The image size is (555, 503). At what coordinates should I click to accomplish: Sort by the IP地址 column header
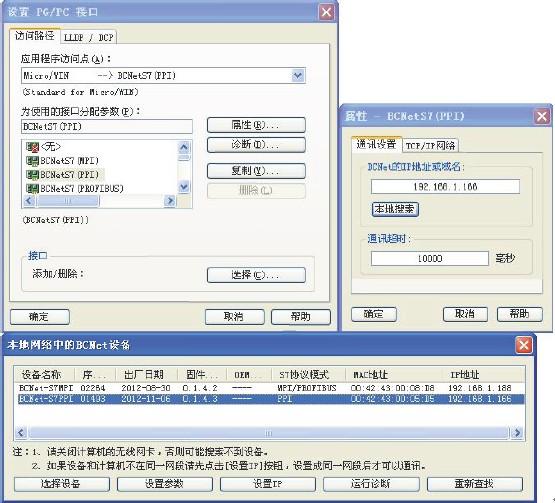(x=483, y=375)
